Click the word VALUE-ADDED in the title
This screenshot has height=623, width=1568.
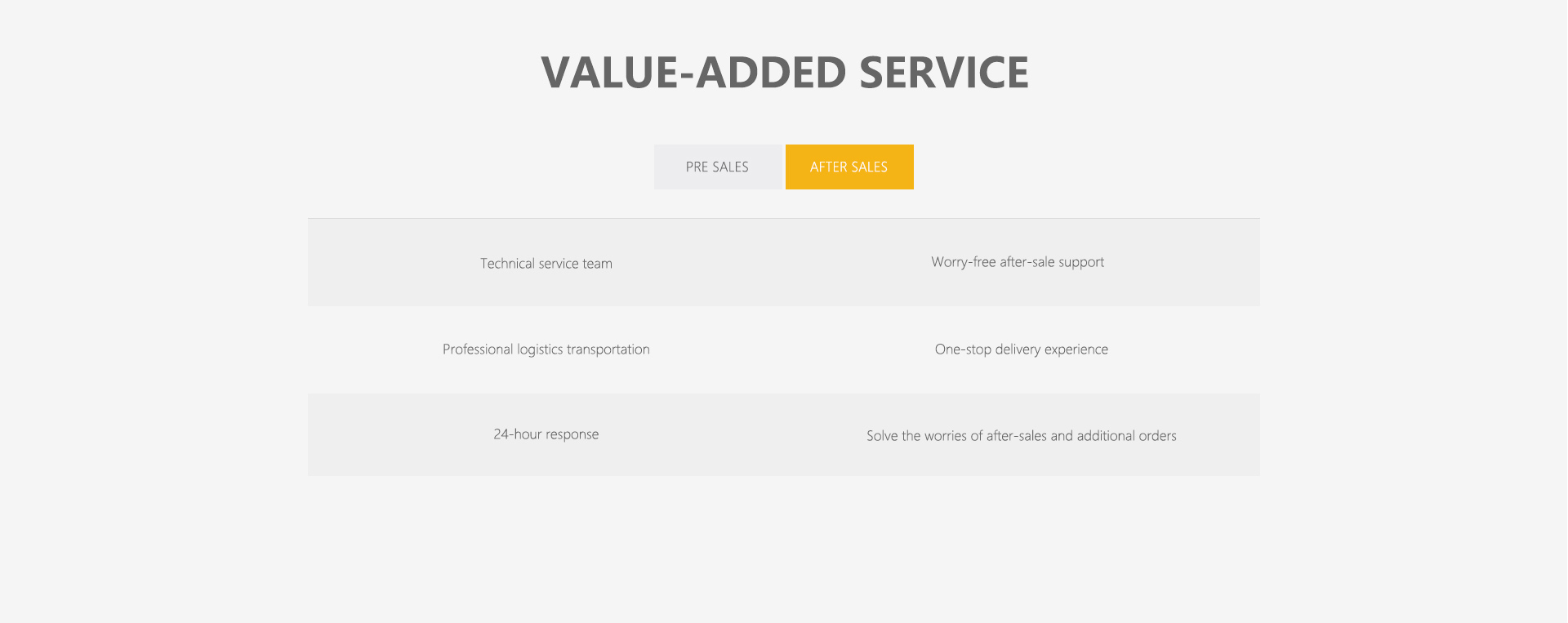pyautogui.click(x=694, y=73)
